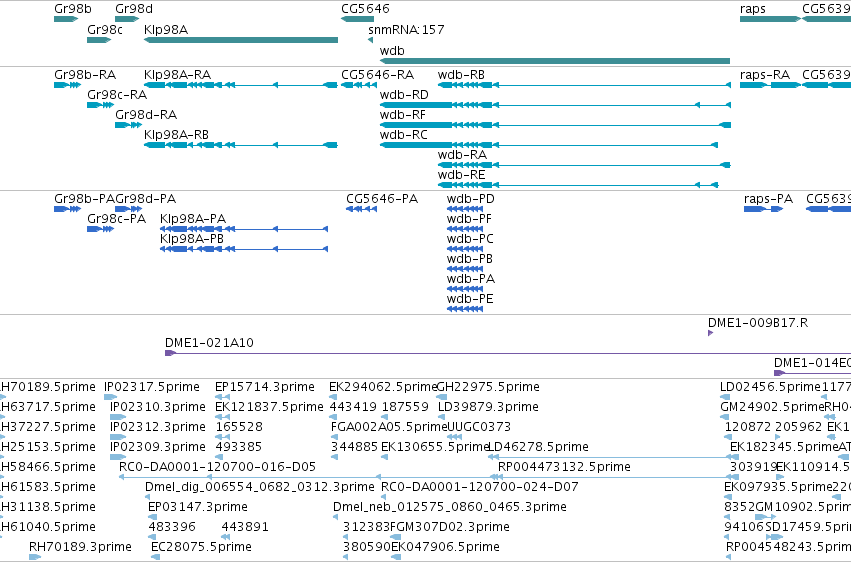Select the FGM307D02.3prime EST label
Viewport: 851px width, 562px height.
[450, 527]
